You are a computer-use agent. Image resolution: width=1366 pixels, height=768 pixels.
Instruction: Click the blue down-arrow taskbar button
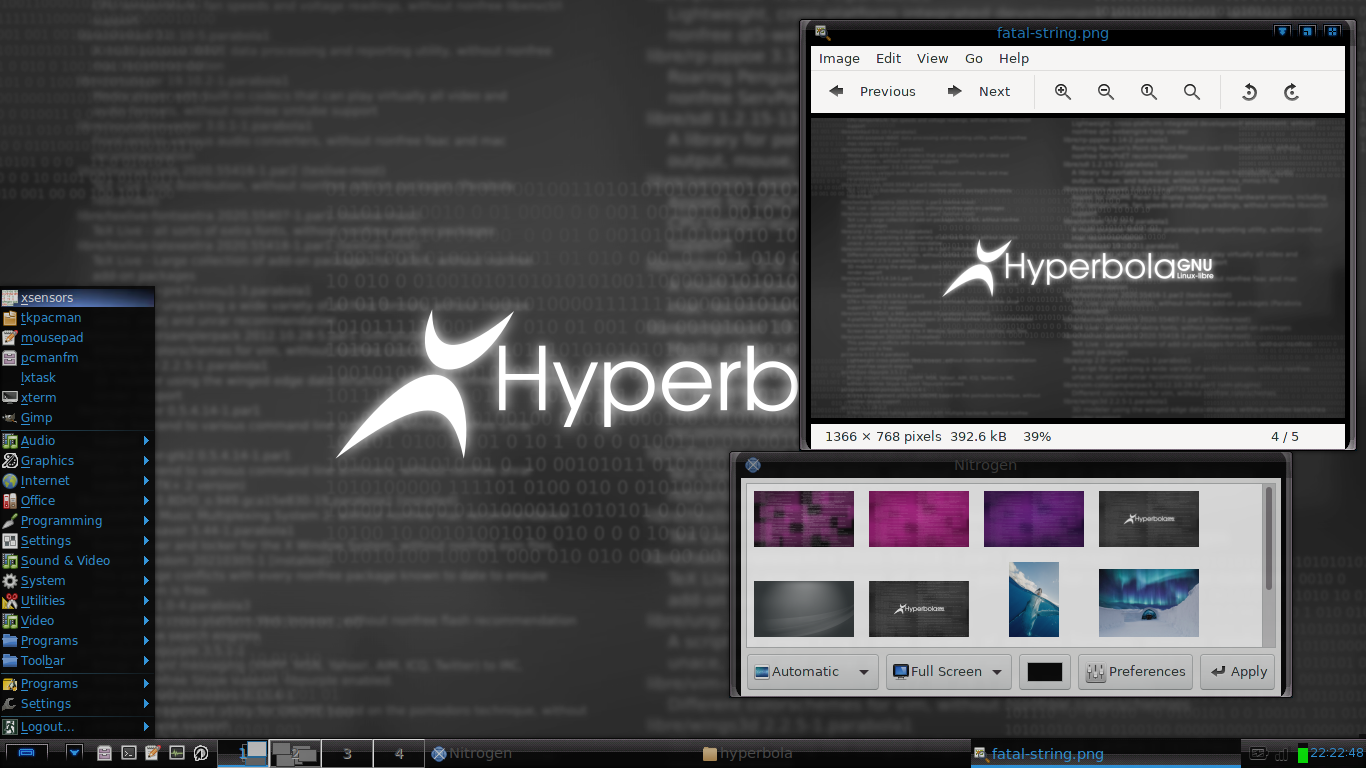[75, 753]
